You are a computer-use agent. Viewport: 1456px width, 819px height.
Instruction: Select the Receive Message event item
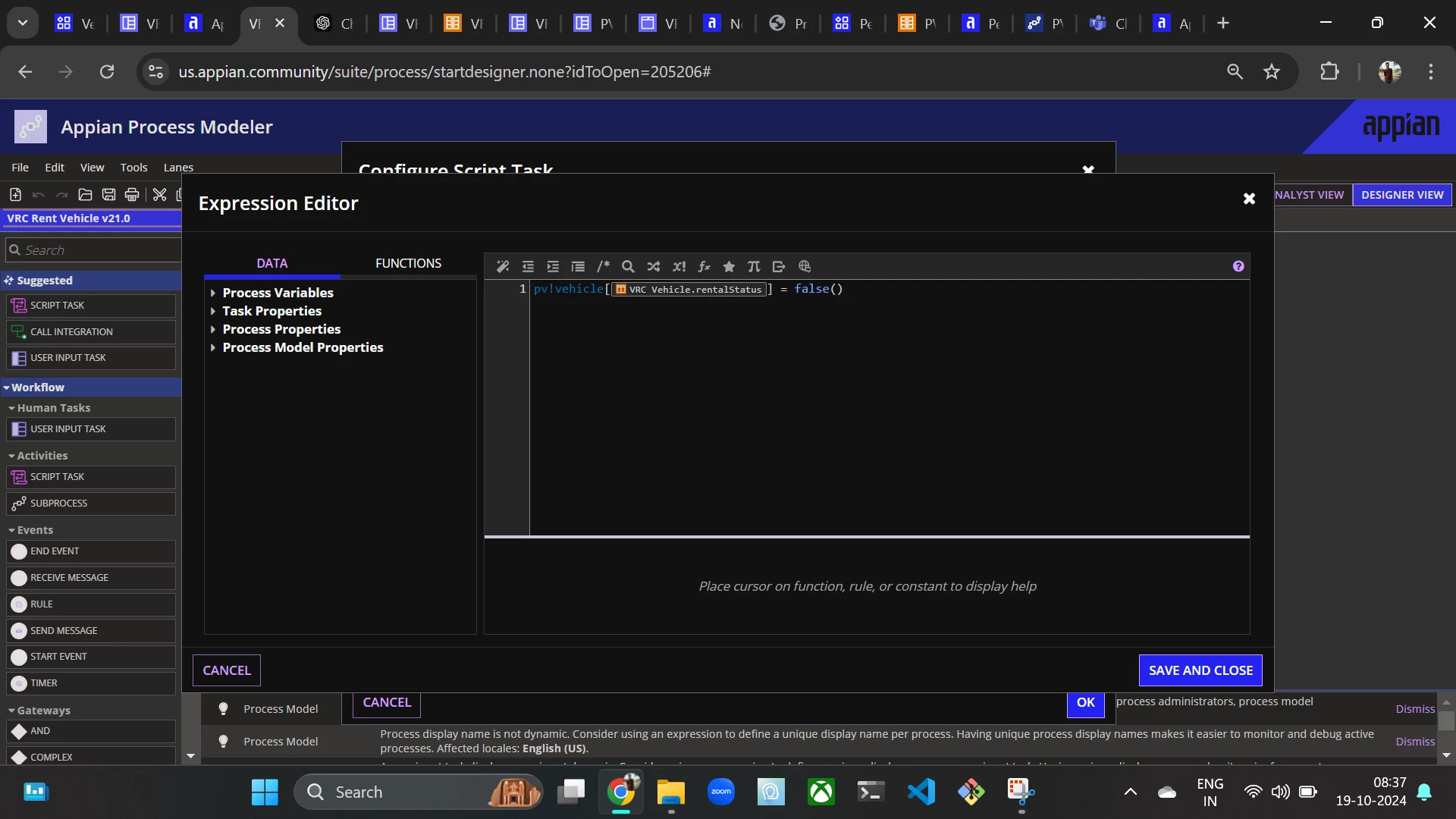pos(91,578)
